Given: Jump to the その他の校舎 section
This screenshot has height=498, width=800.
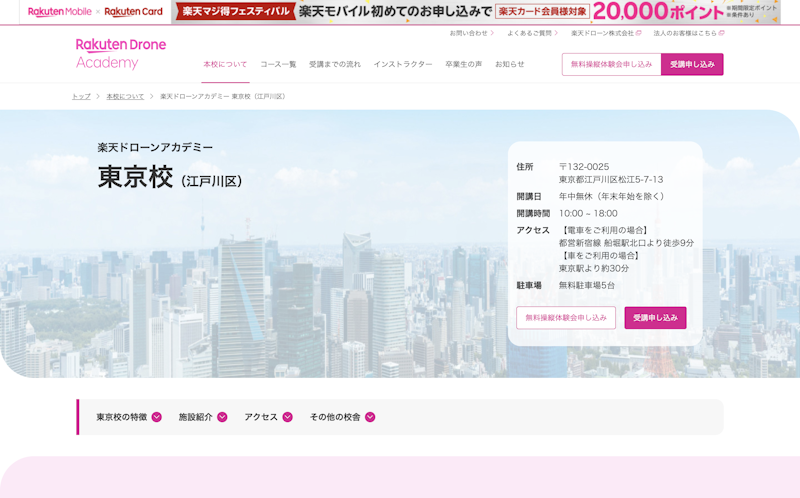Looking at the screenshot, I should coord(335,417).
